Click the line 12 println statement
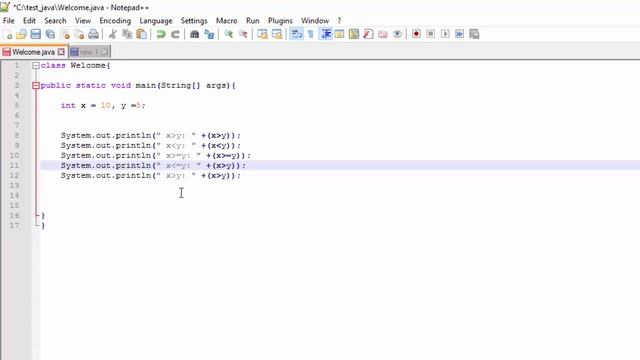Viewport: 640px width, 360px height. 151,176
